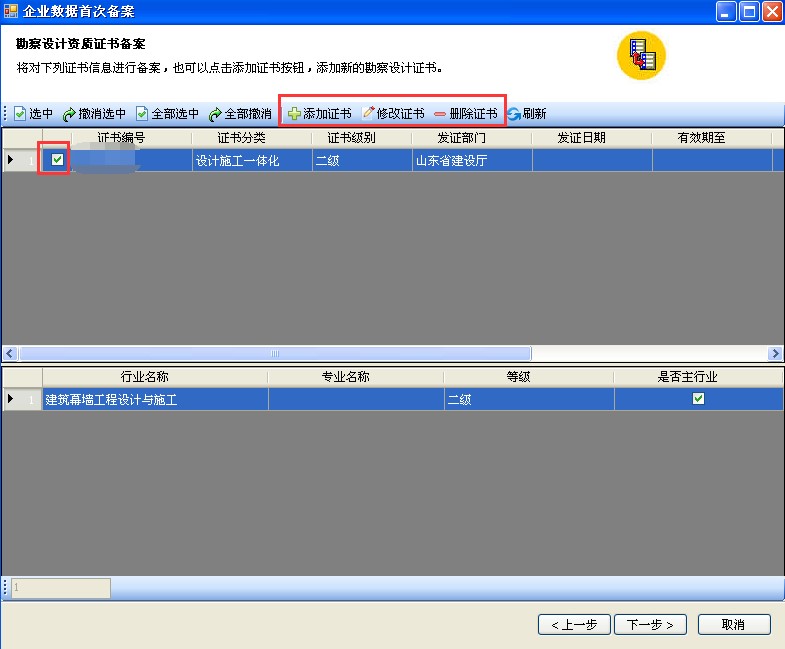Click the 选中 (select) toolbar icon
This screenshot has width=785, height=649.
(x=20, y=114)
